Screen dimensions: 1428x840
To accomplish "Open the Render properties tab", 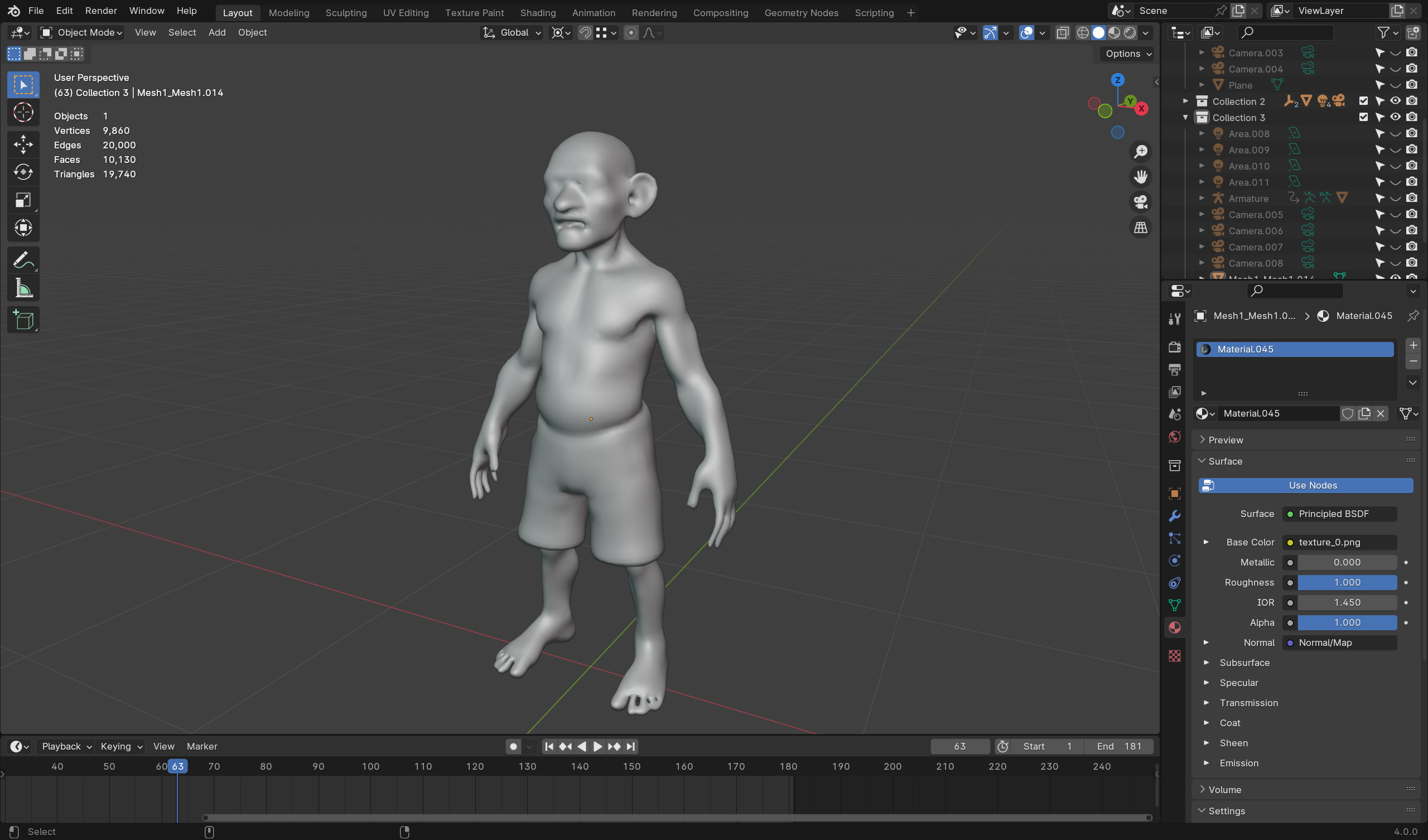I will pos(1175,347).
